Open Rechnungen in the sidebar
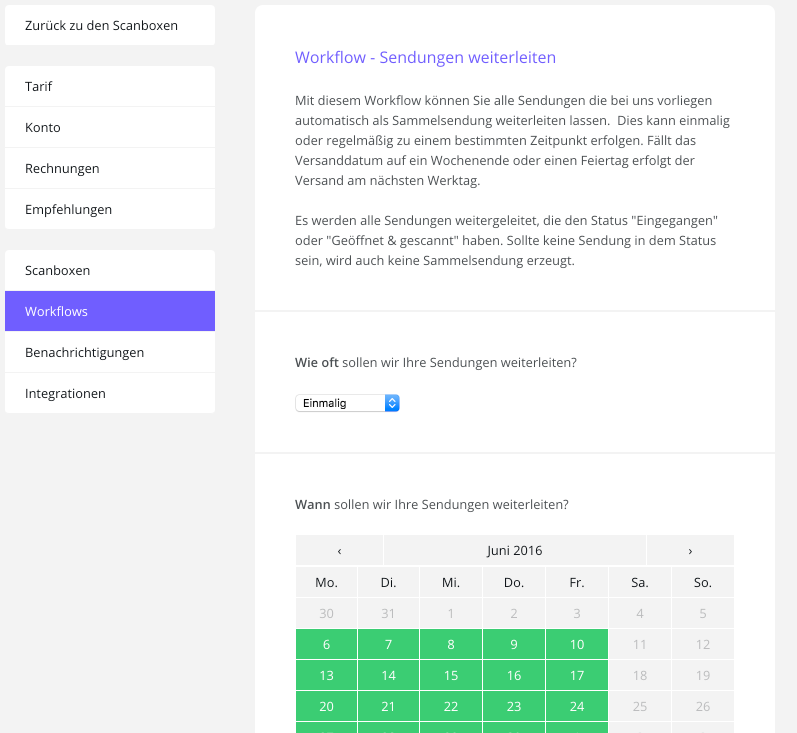Image resolution: width=797 pixels, height=733 pixels. [x=110, y=168]
